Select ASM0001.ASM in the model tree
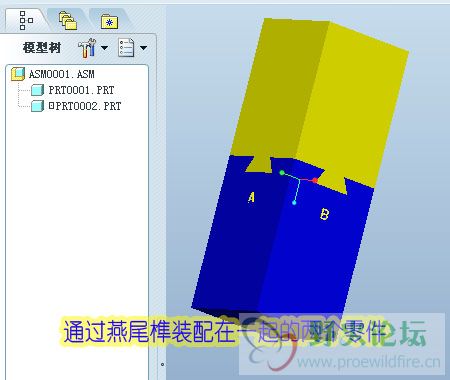Image resolution: width=450 pixels, height=380 pixels. pyautogui.click(x=62, y=74)
